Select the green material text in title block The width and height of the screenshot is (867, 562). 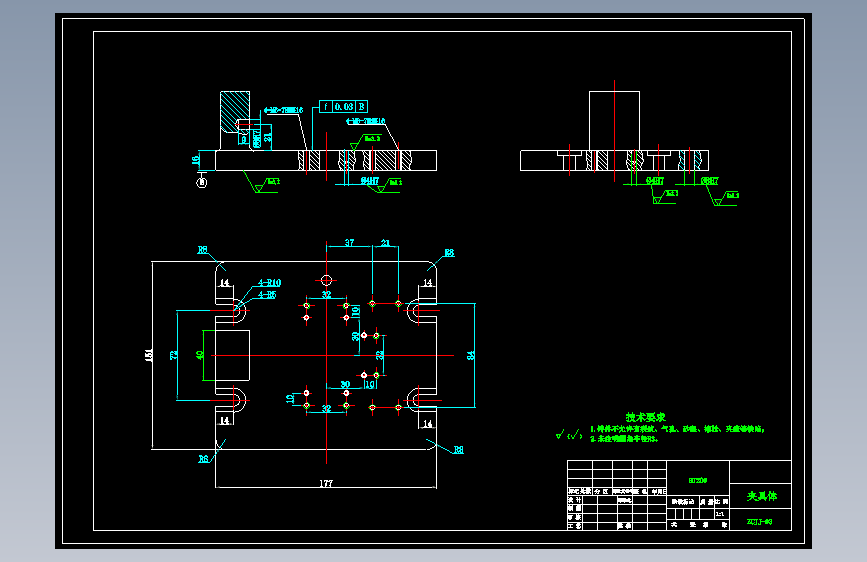[x=698, y=480]
